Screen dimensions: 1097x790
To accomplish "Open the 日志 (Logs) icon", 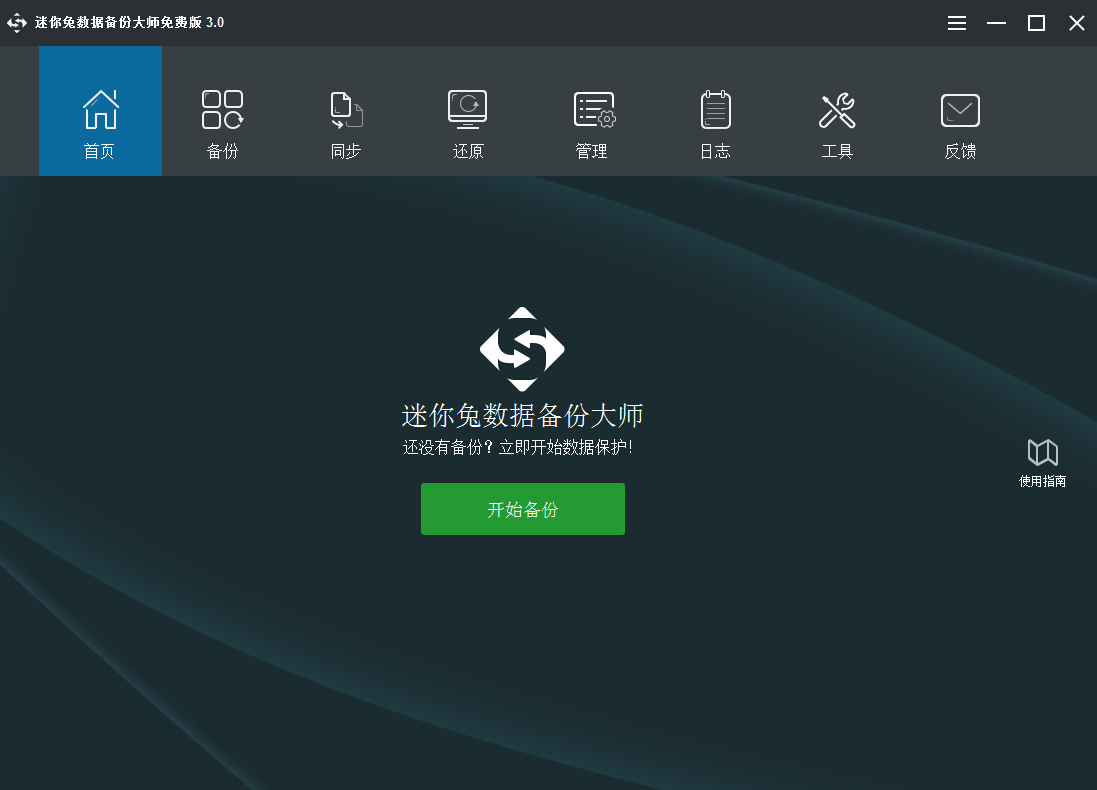I will click(715, 108).
